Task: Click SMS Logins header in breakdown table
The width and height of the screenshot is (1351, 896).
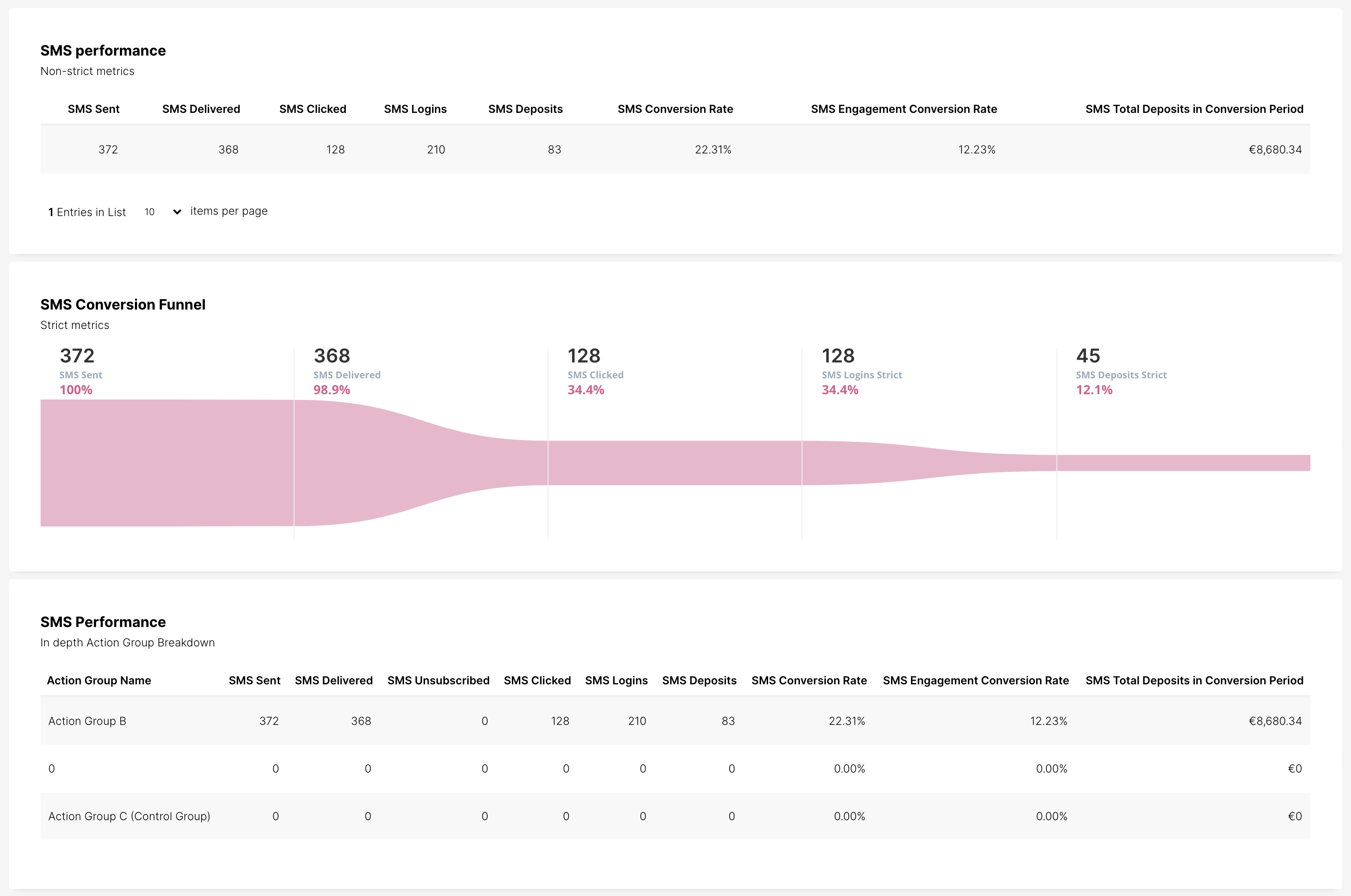Action: 616,680
